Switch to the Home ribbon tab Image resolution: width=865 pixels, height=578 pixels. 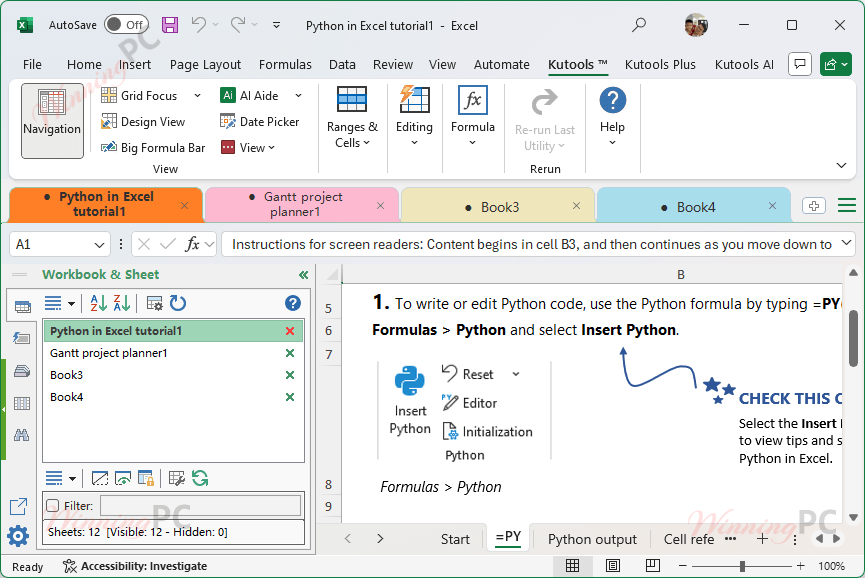click(x=84, y=65)
